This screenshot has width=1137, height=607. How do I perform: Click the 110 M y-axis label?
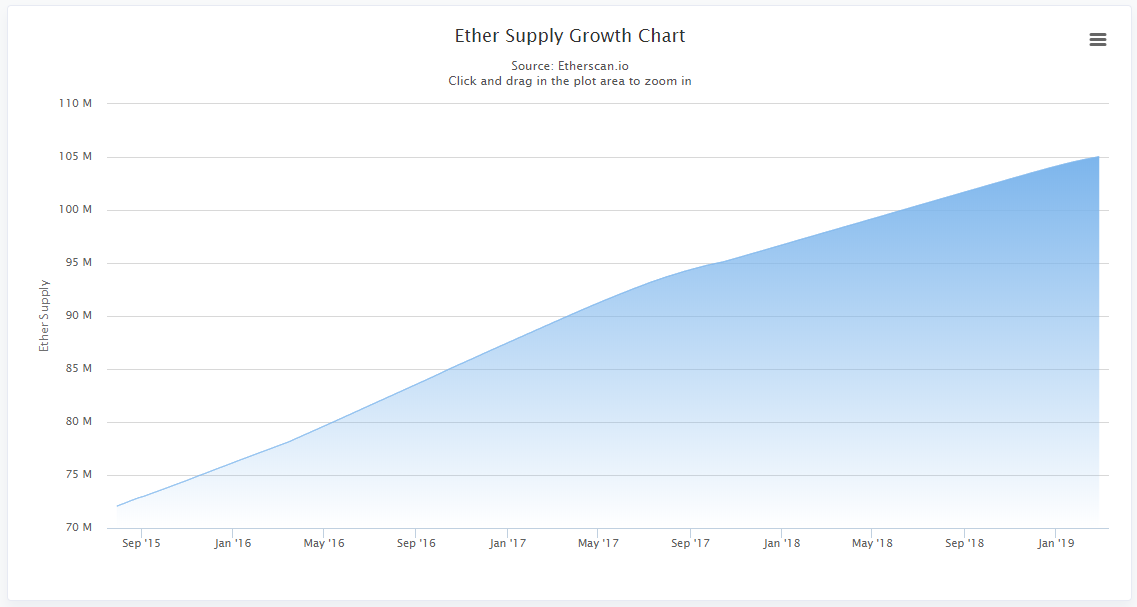coord(75,104)
